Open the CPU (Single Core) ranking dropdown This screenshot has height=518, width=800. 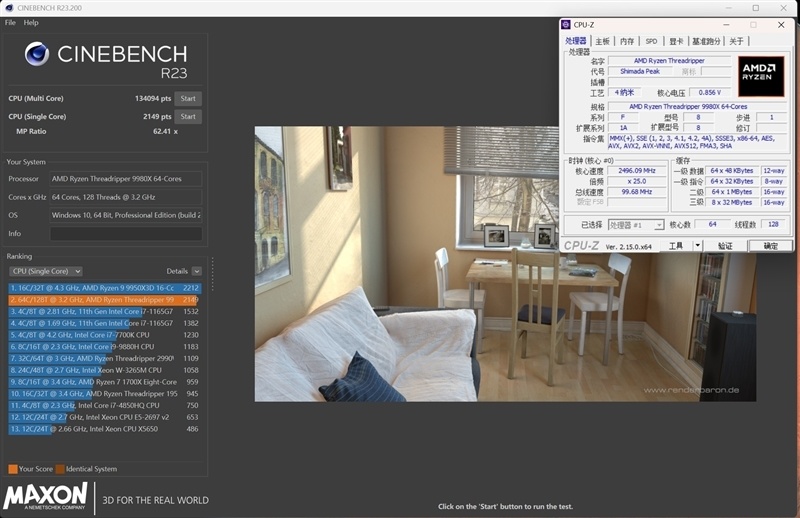[45, 271]
